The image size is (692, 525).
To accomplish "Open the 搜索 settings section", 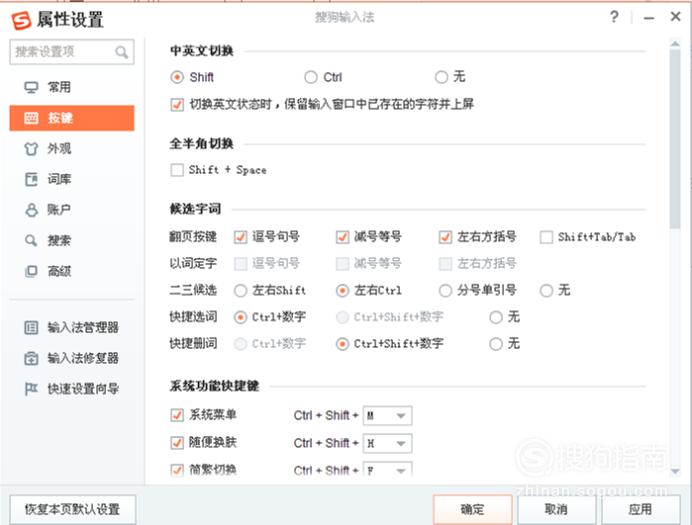I will [x=71, y=240].
